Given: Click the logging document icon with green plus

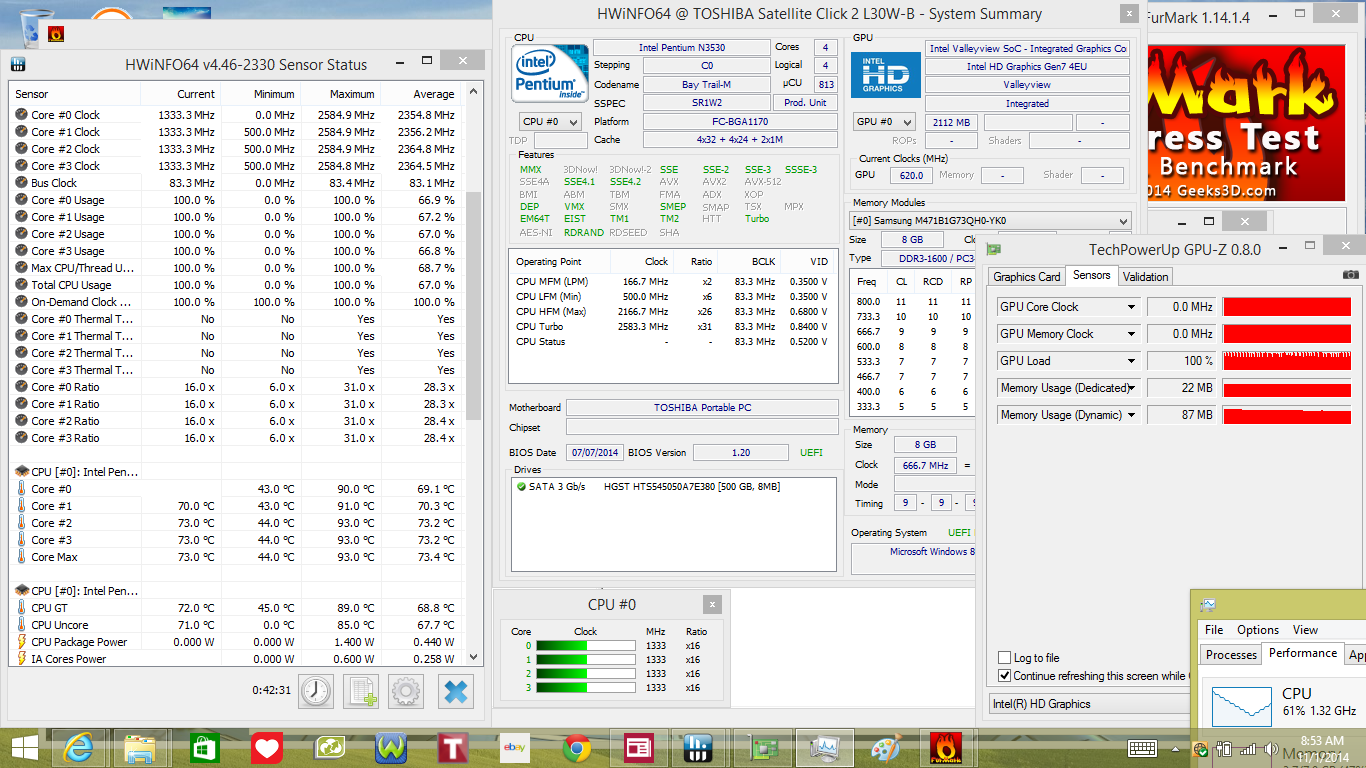Looking at the screenshot, I should click(x=361, y=691).
